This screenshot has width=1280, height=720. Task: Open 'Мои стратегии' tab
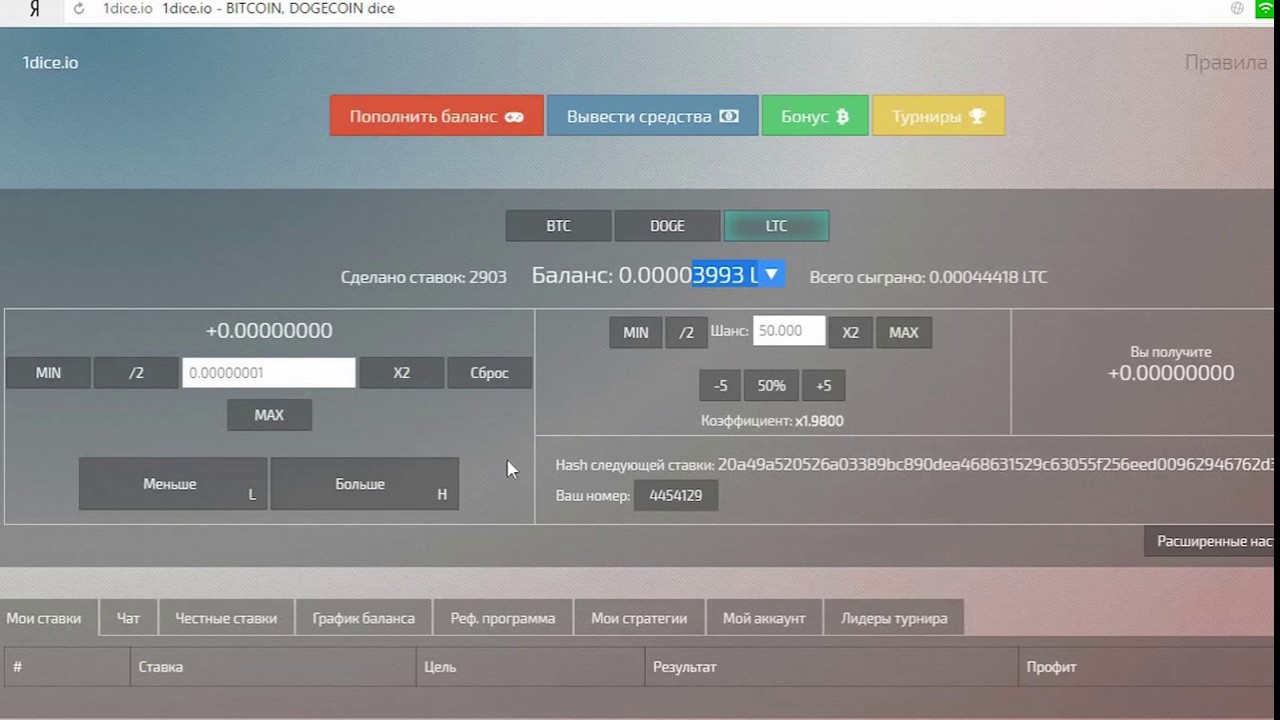[639, 618]
